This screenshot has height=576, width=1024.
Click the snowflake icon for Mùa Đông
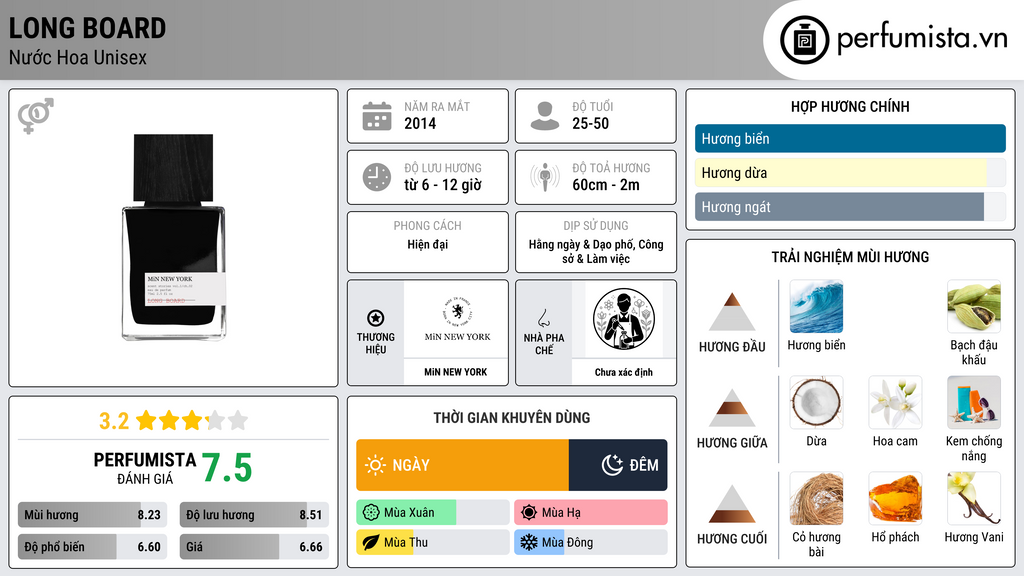pos(529,543)
